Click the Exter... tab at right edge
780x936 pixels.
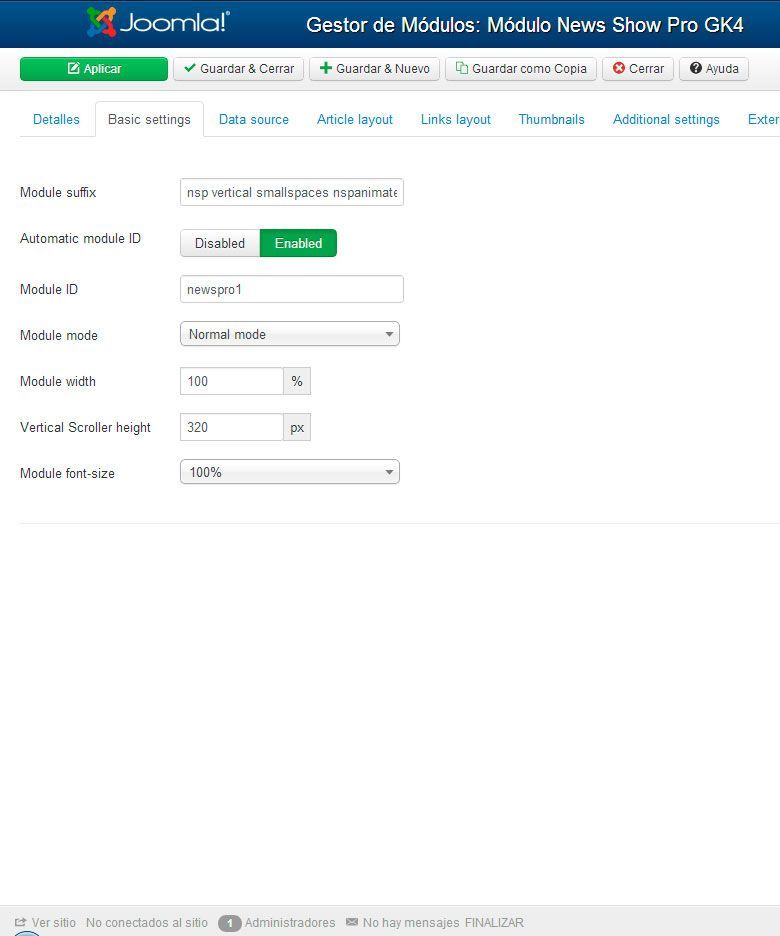763,119
